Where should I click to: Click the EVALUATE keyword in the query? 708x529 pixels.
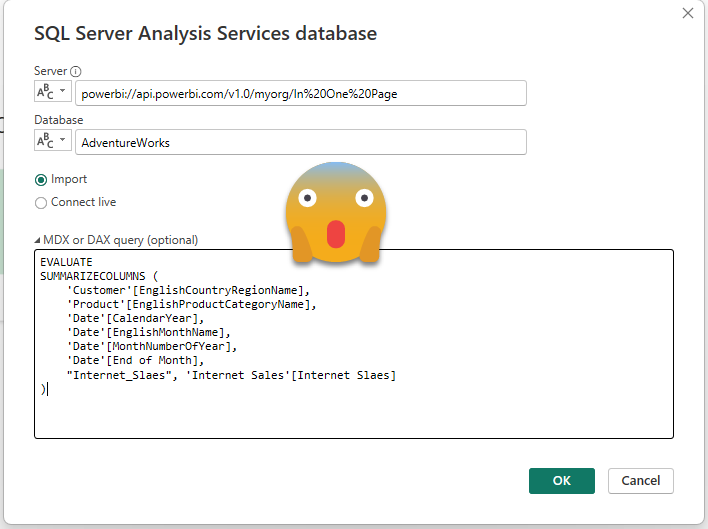click(66, 262)
